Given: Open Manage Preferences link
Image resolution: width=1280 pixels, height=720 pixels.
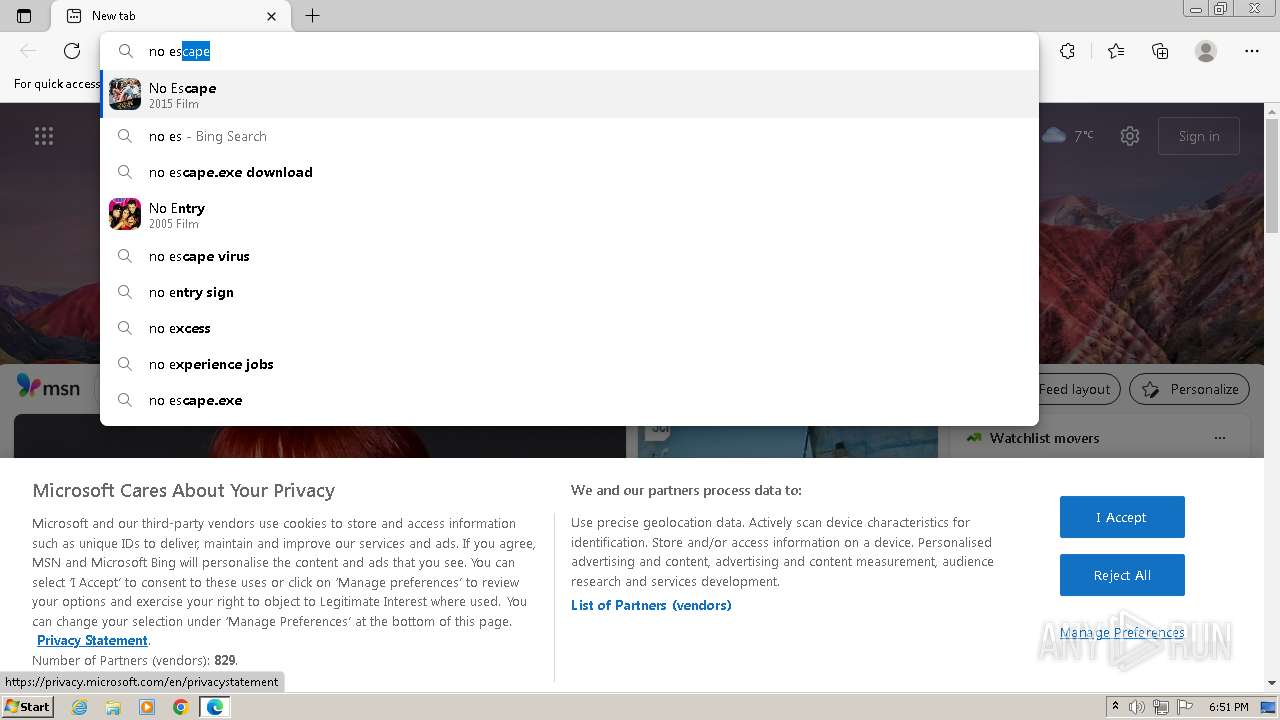Looking at the screenshot, I should 1122,632.
